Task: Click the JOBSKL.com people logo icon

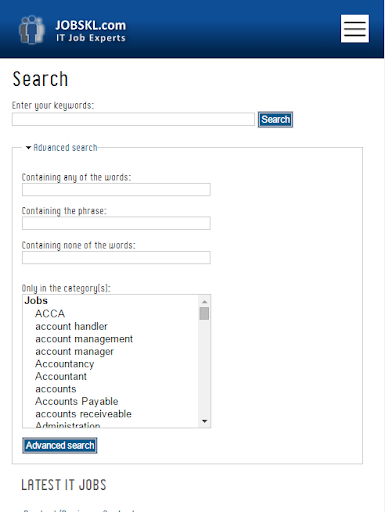Action: point(32,30)
